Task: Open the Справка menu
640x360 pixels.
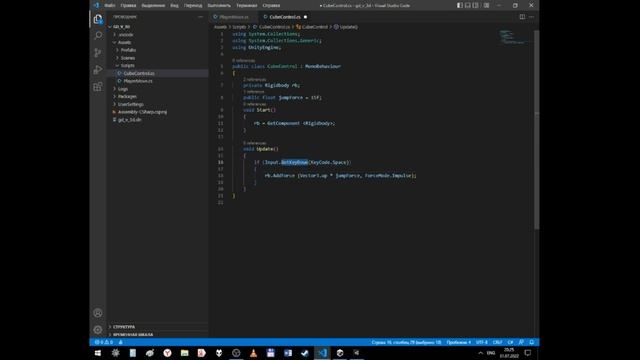Action: point(271,6)
